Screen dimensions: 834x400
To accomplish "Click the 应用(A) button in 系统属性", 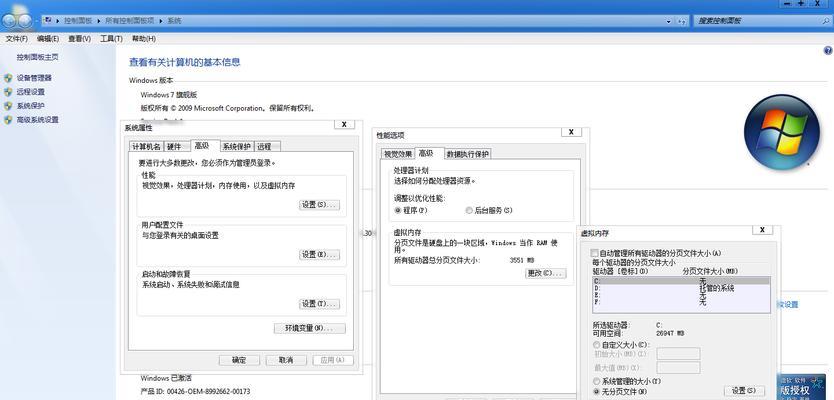I will click(x=333, y=360).
